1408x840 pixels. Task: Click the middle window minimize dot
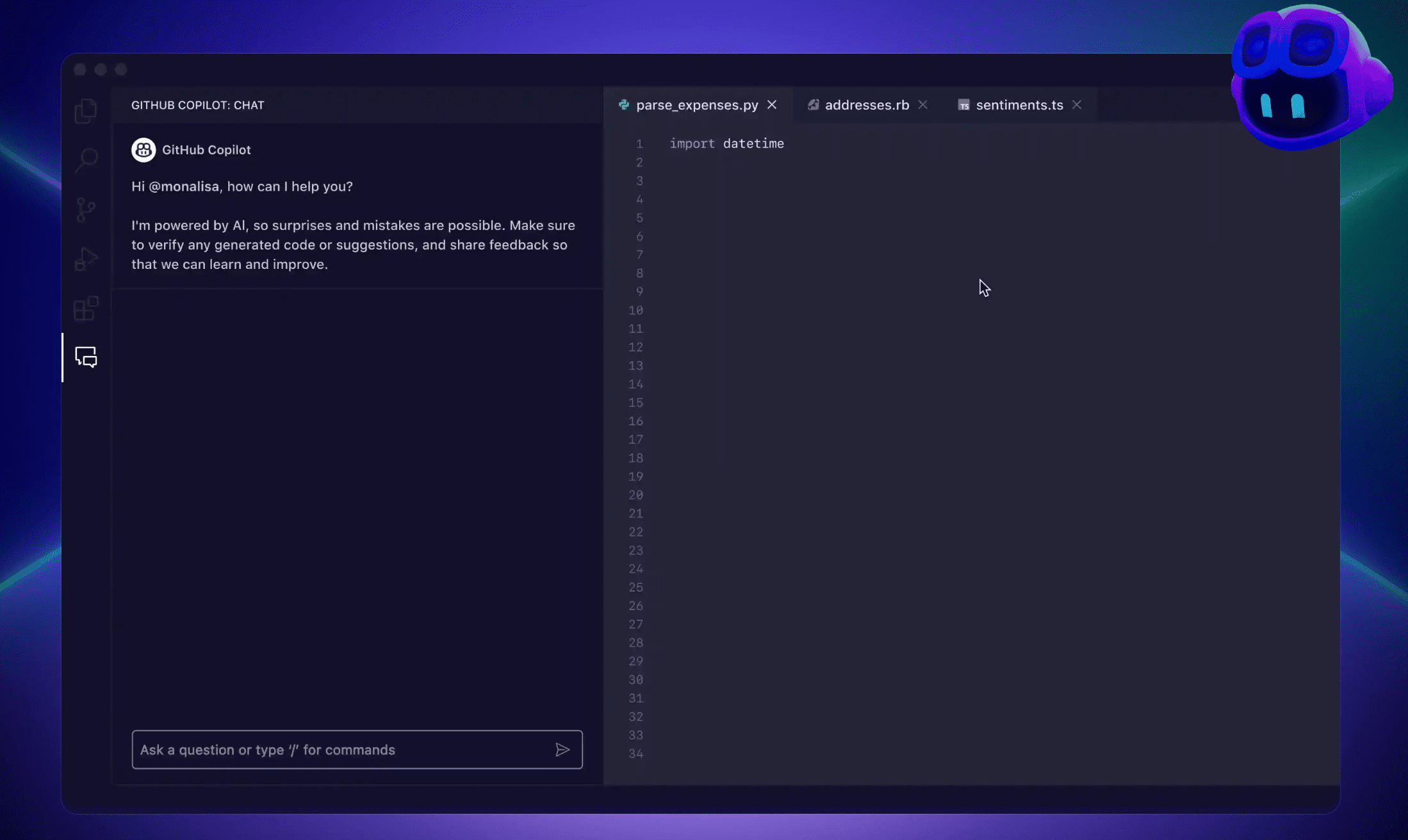(101, 69)
